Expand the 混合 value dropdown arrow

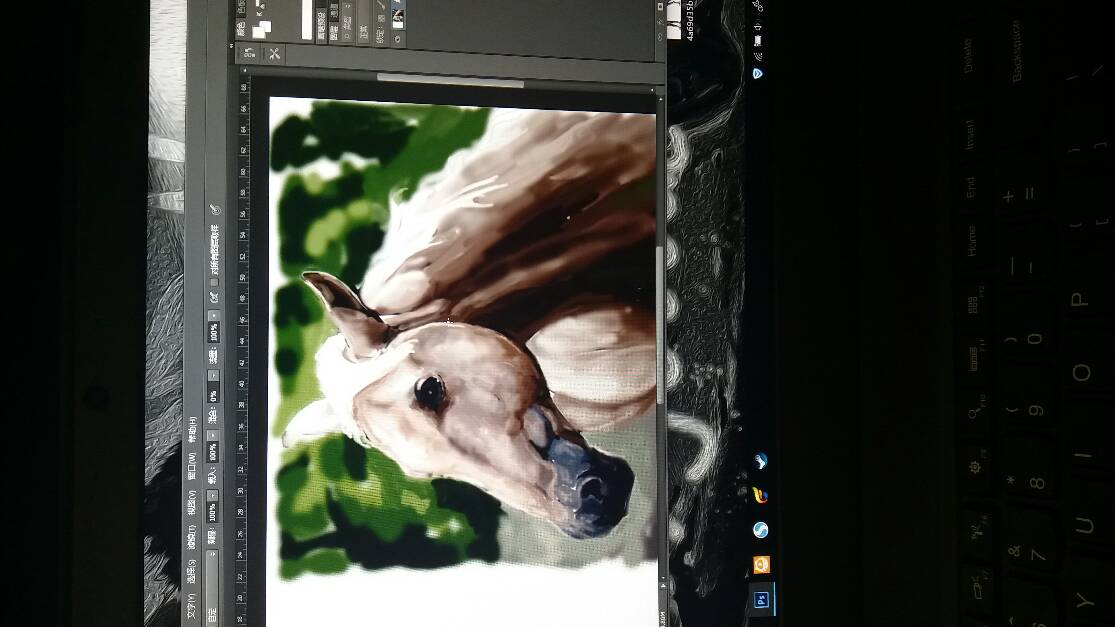coord(213,375)
